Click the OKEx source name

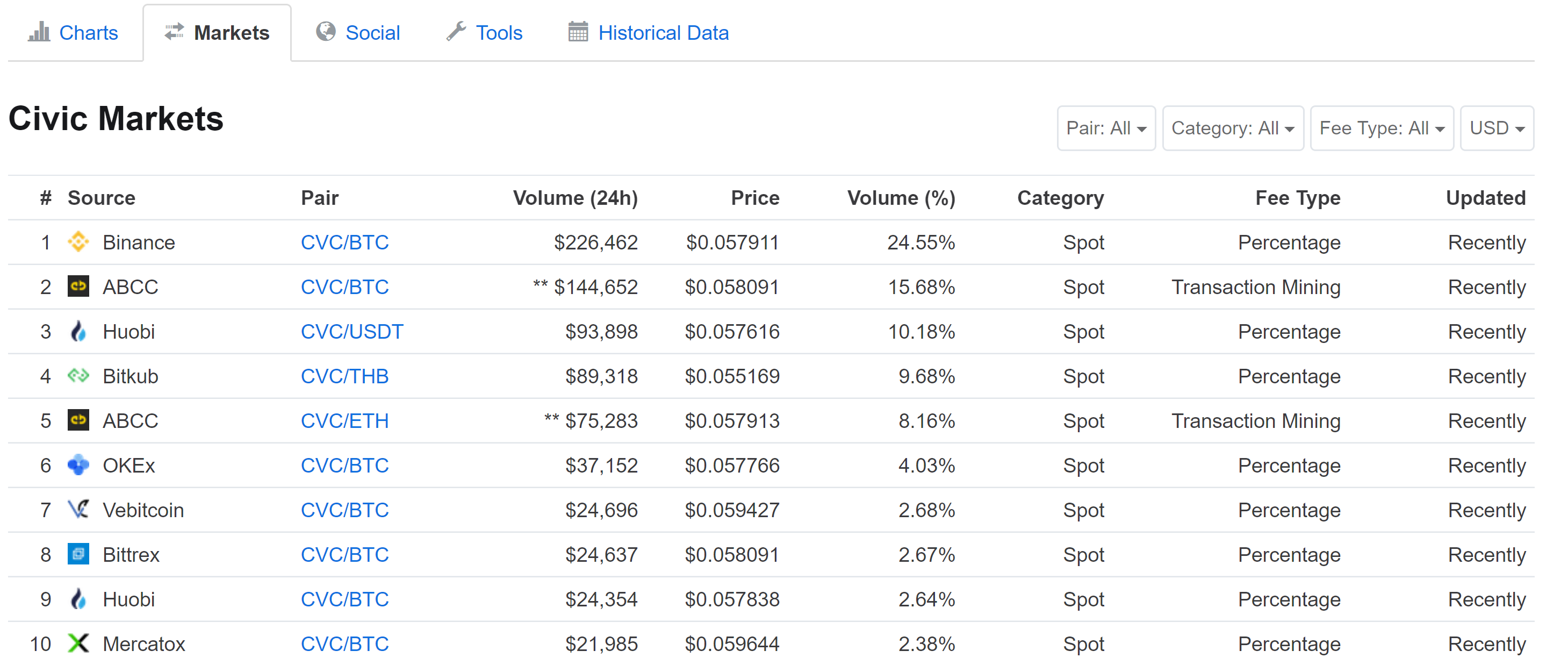coord(128,465)
